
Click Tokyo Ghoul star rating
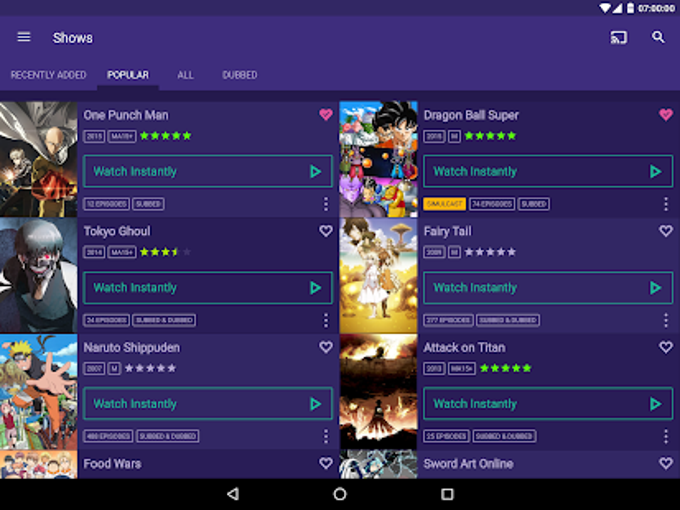[166, 252]
